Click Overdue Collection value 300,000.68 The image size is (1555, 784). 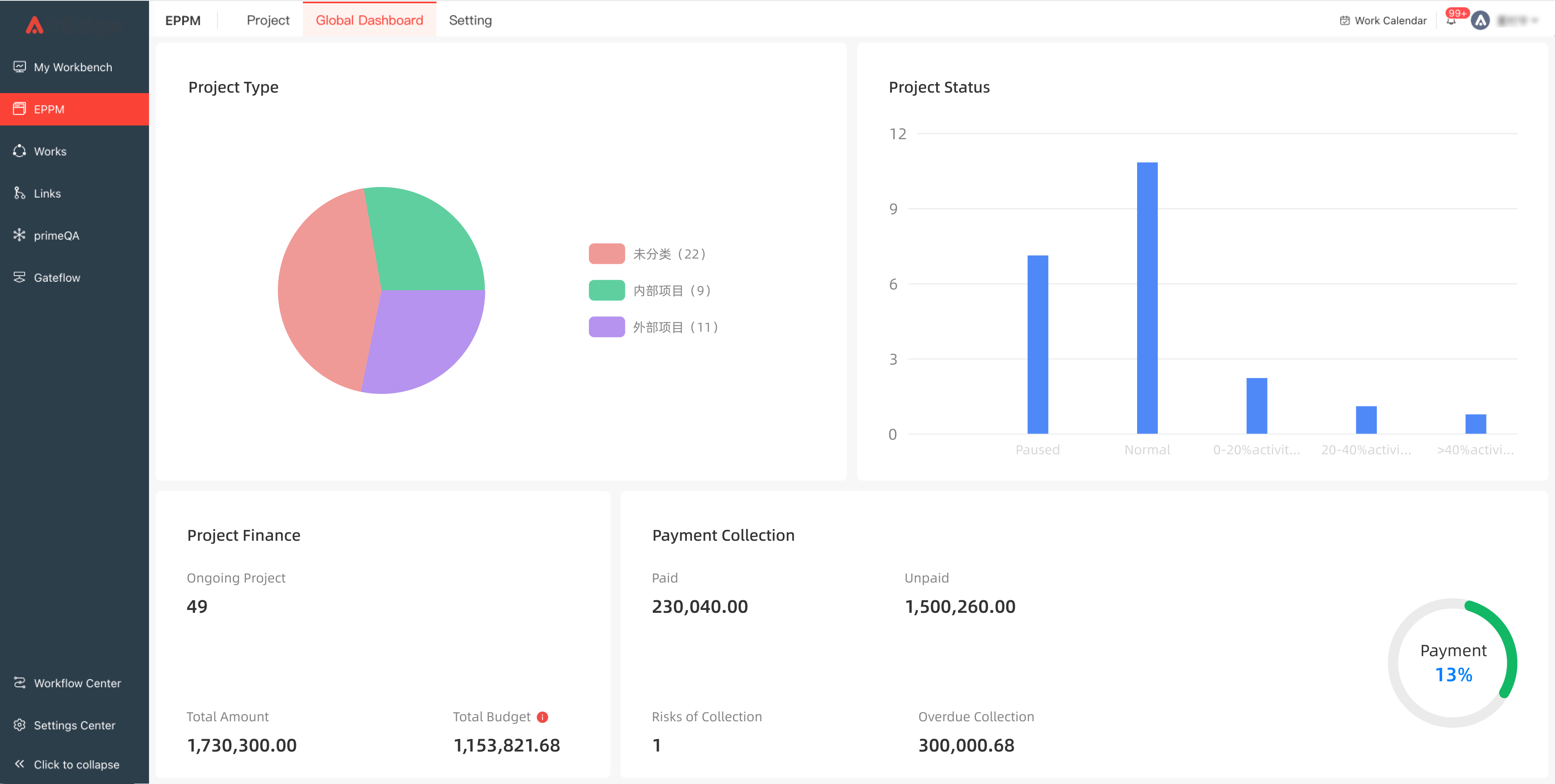pyautogui.click(x=966, y=746)
